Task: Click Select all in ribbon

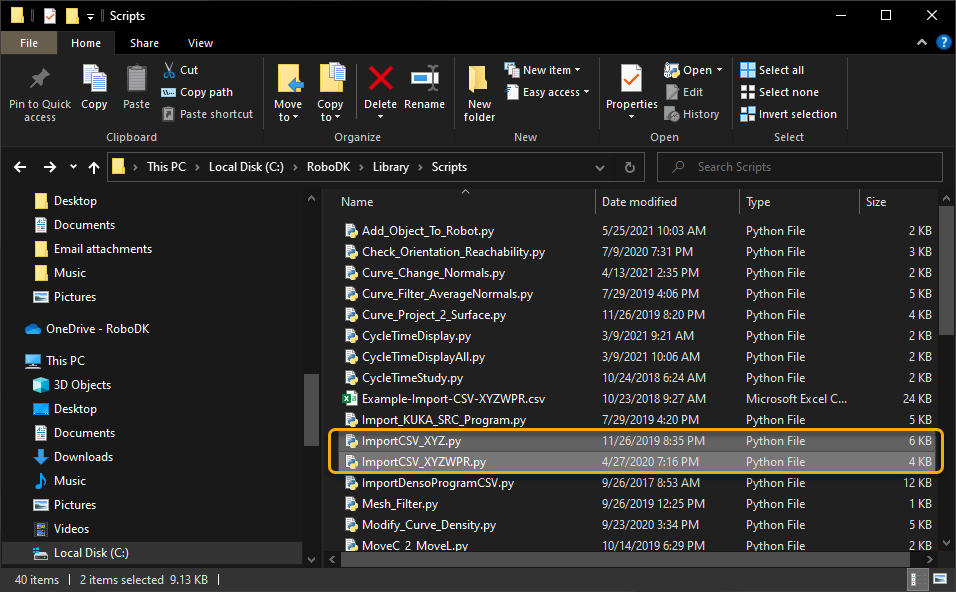Action: [772, 70]
